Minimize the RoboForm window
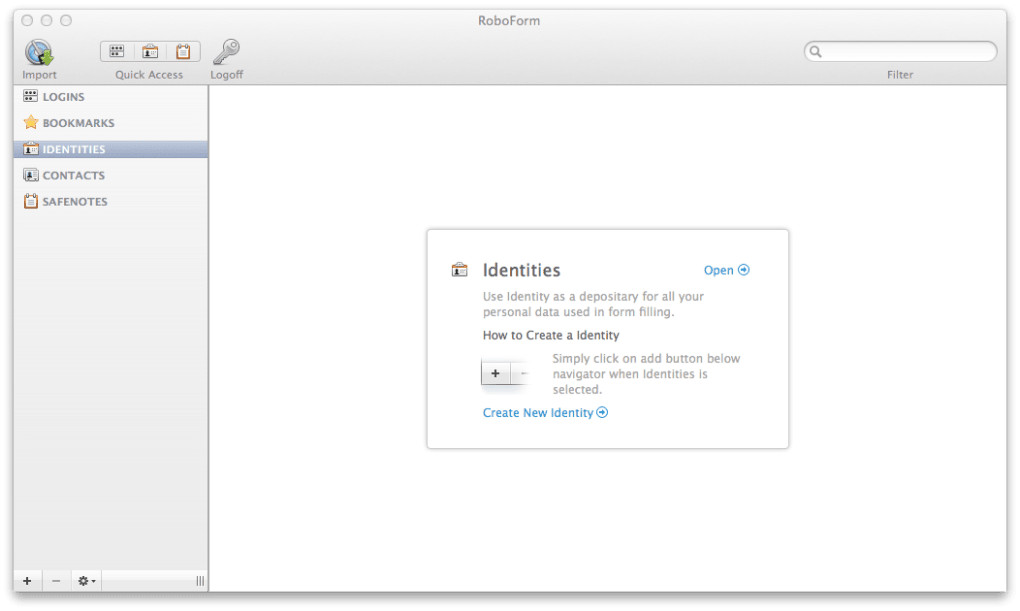 [x=46, y=20]
